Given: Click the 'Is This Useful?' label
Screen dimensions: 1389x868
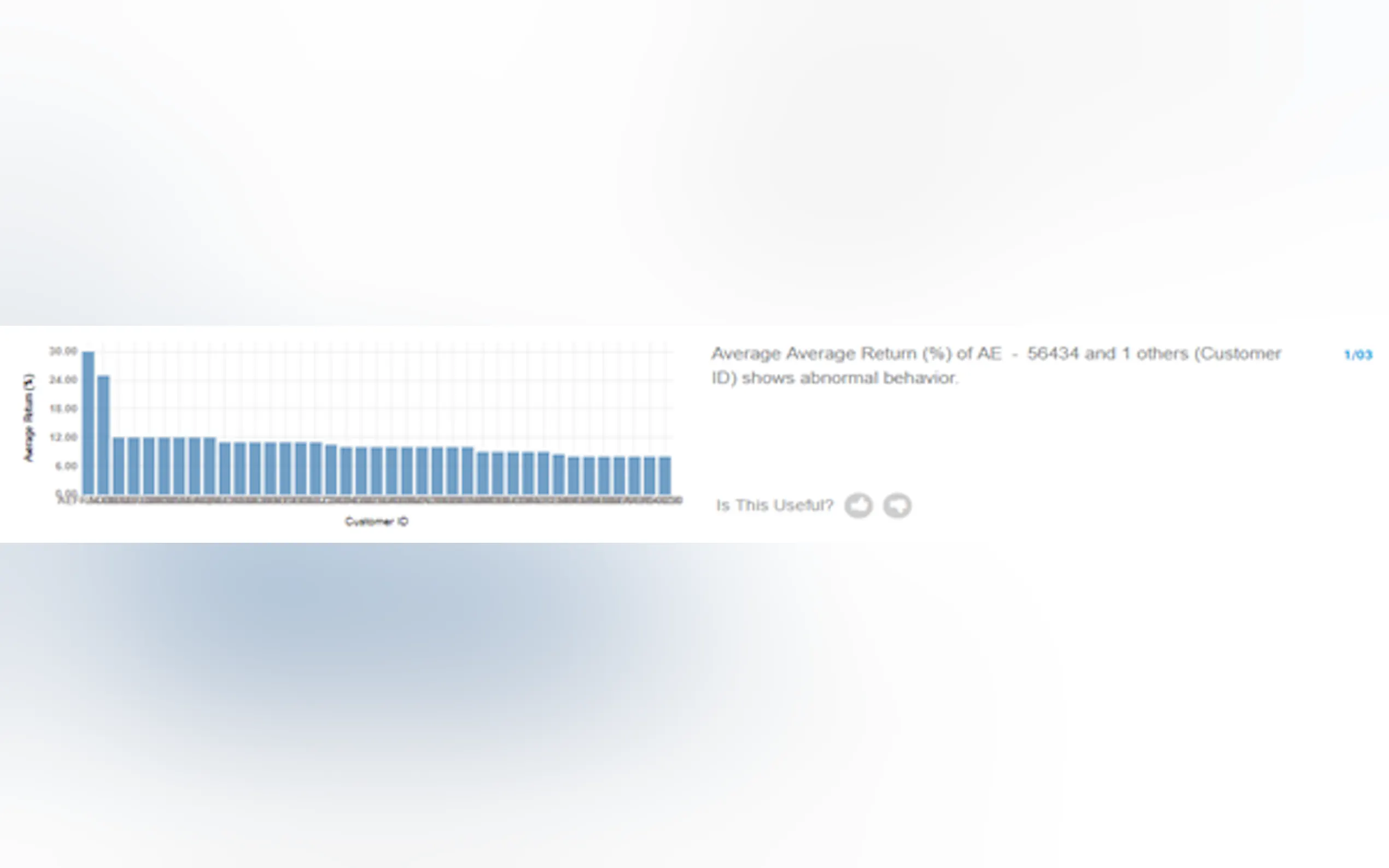Looking at the screenshot, I should tap(774, 505).
